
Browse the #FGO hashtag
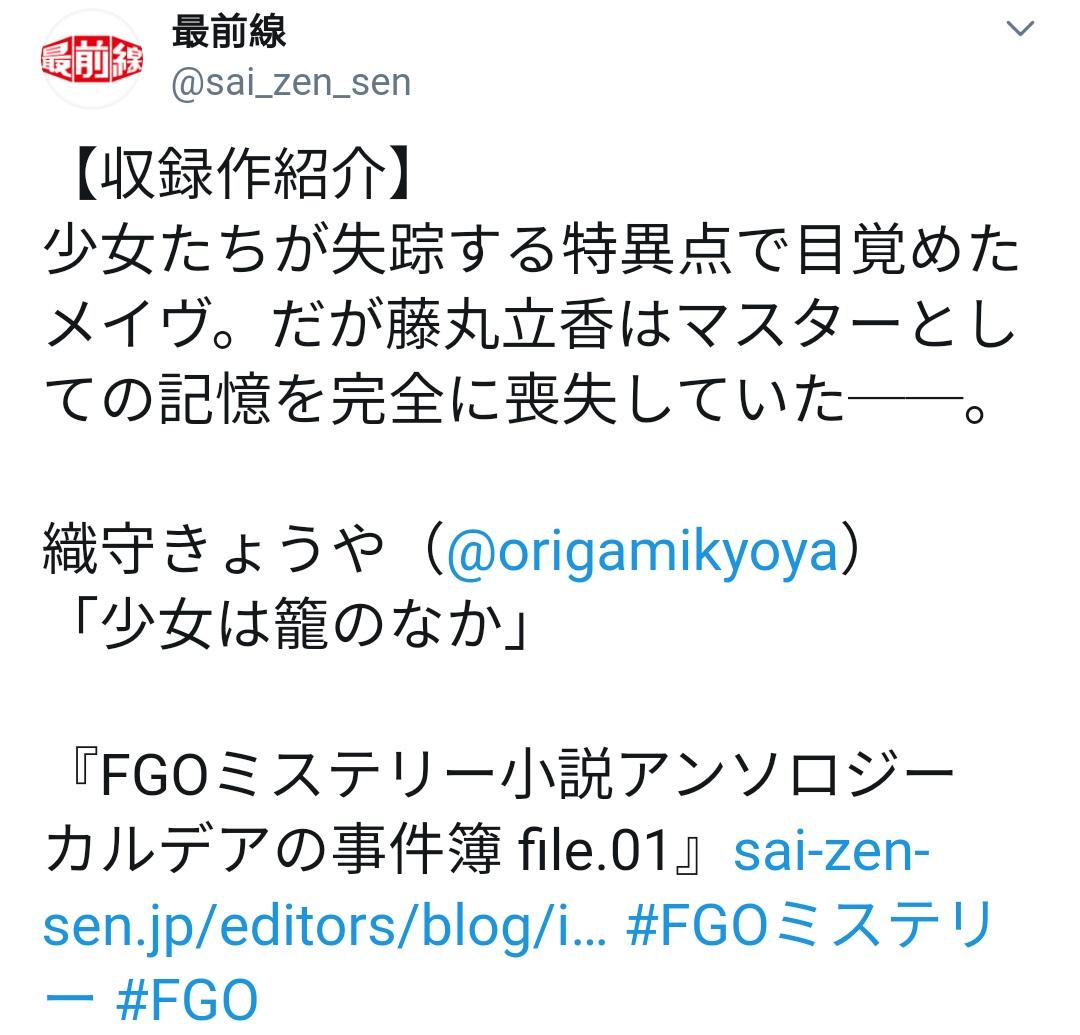pyautogui.click(x=187, y=1001)
